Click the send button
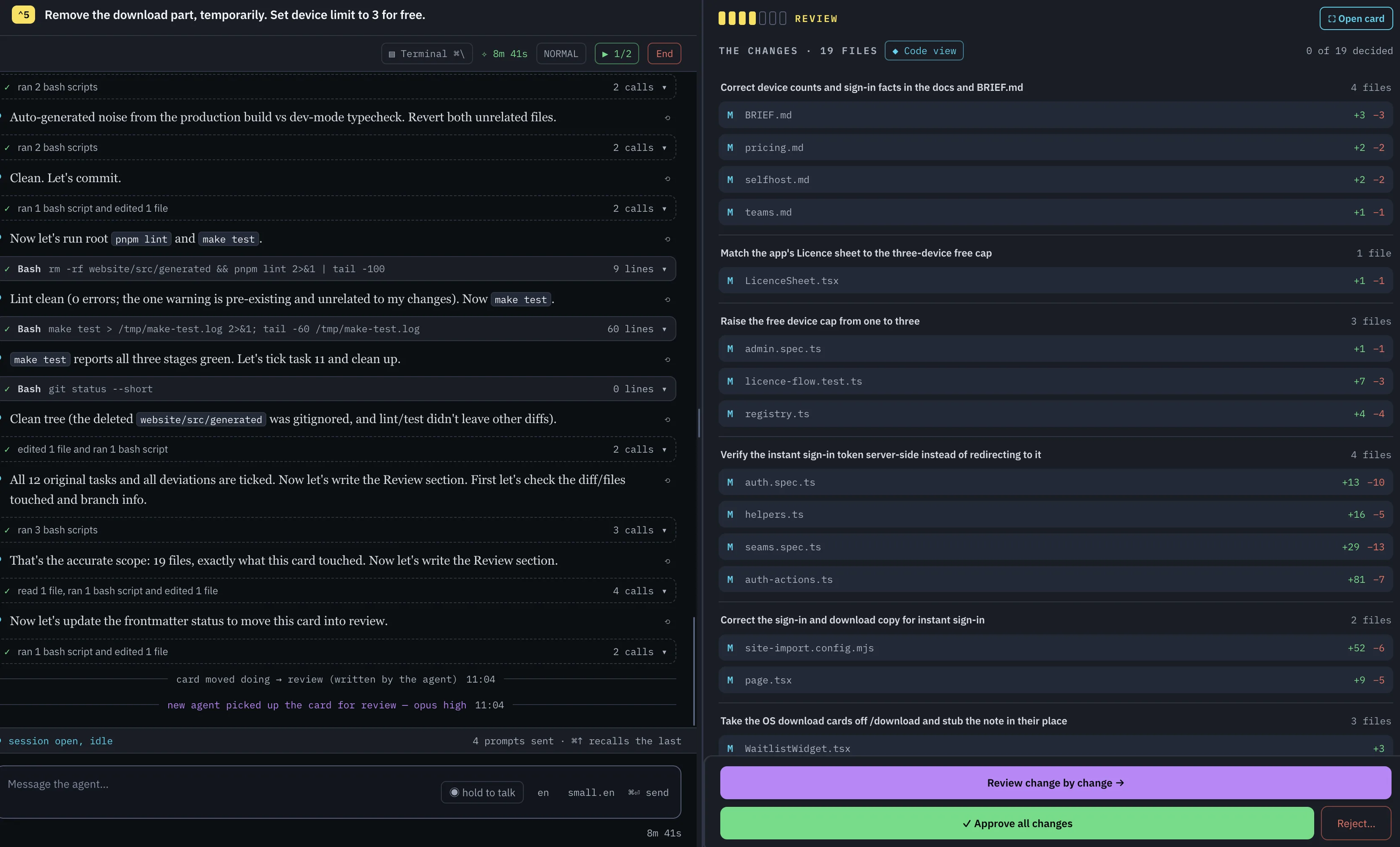Screen dimensions: 1400x847 (648, 792)
